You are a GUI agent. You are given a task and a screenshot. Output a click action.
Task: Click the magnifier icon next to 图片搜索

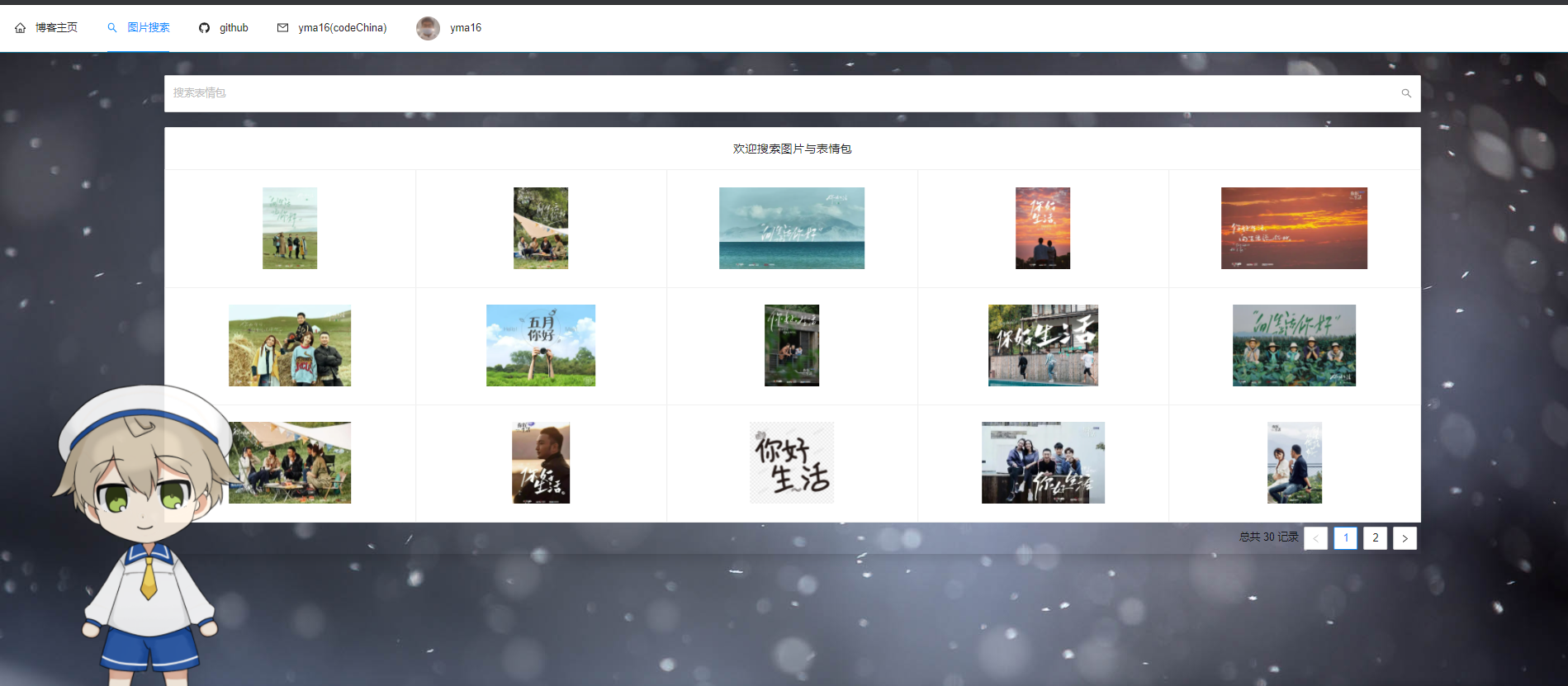tap(112, 27)
